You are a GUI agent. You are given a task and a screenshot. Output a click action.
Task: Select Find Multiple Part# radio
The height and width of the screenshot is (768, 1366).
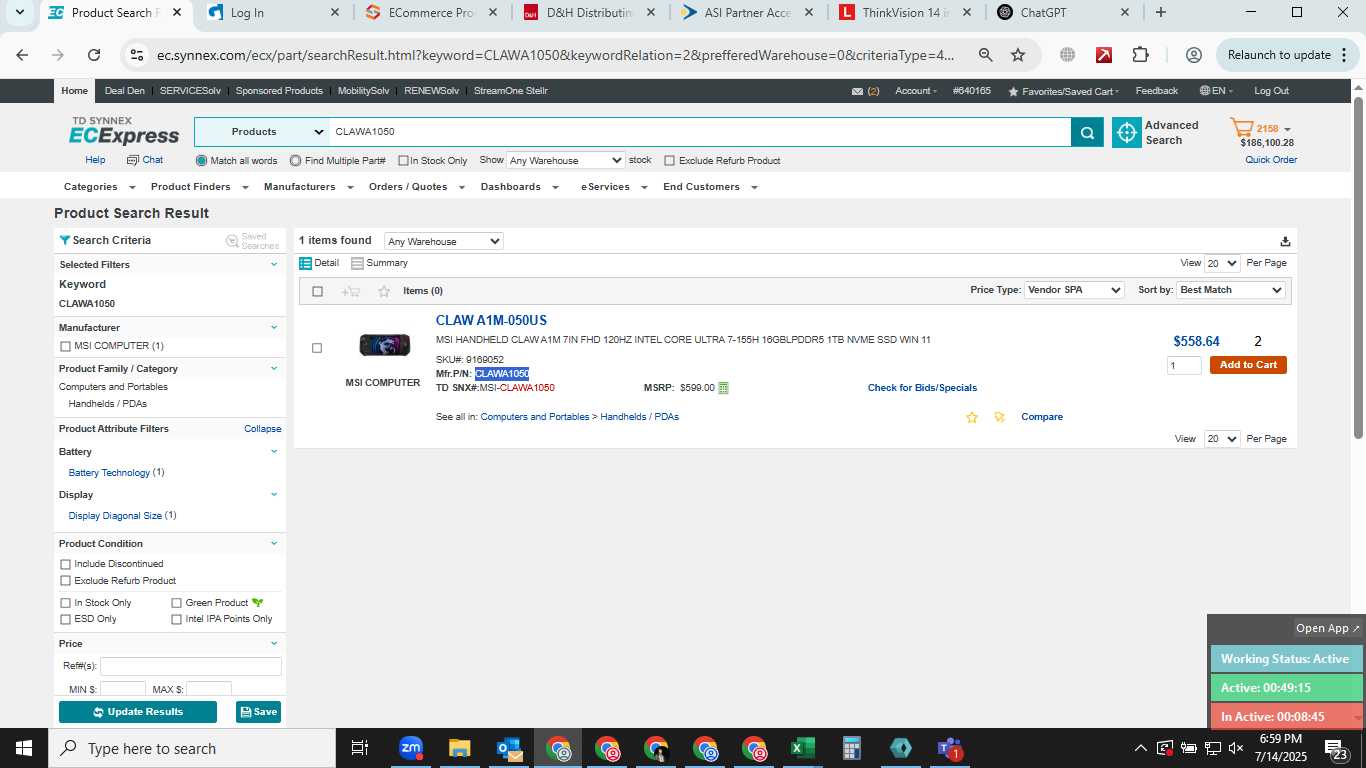[x=296, y=161]
